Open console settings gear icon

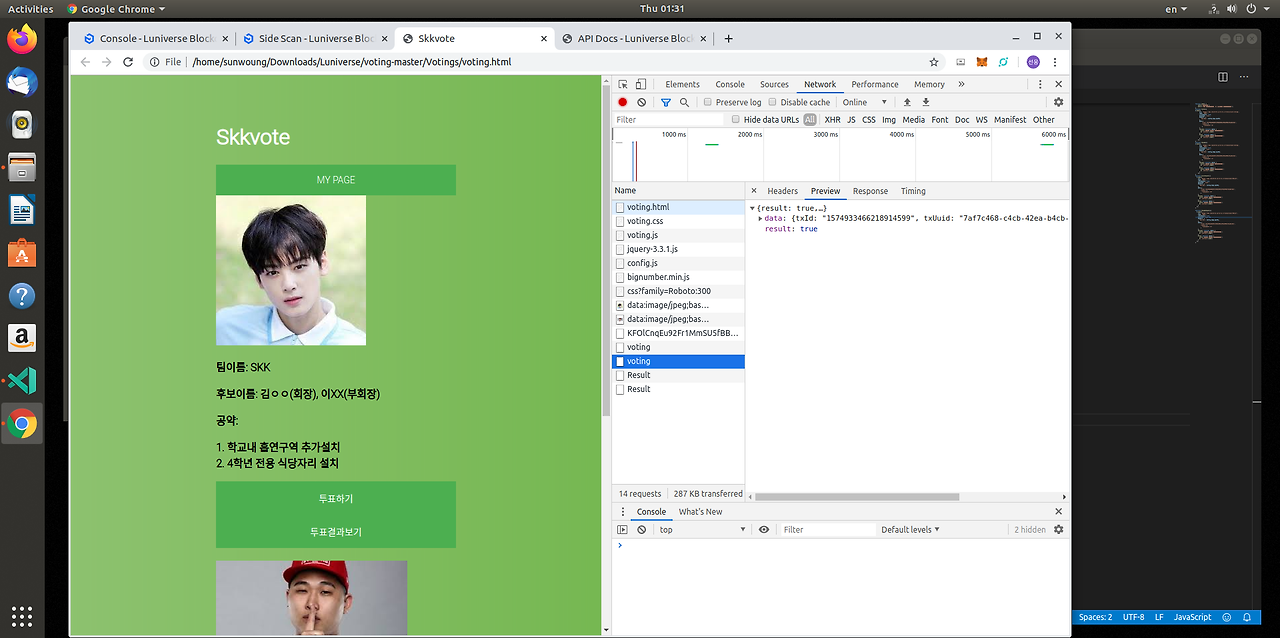pyautogui.click(x=1058, y=530)
